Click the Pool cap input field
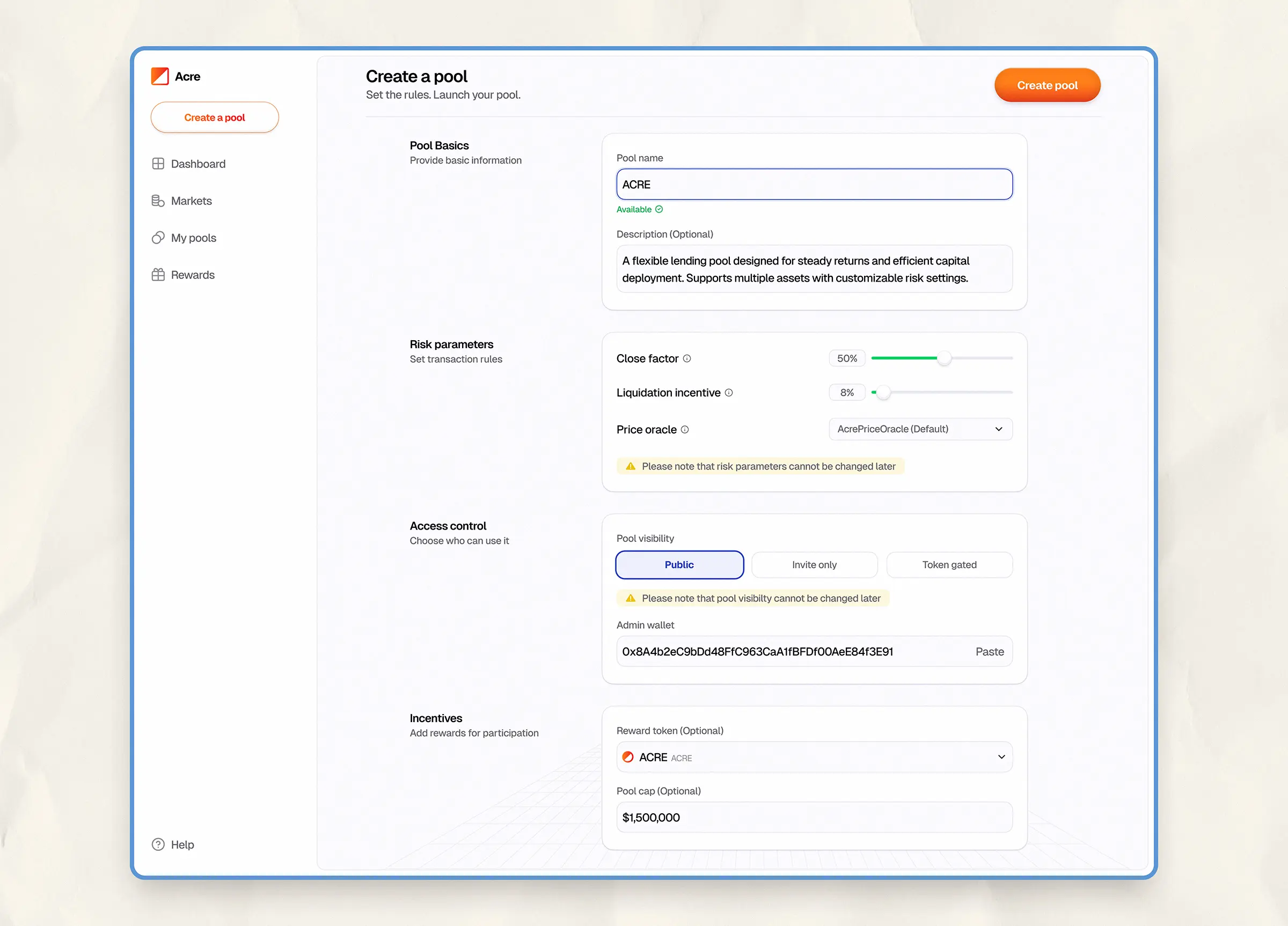 pyautogui.click(x=814, y=817)
